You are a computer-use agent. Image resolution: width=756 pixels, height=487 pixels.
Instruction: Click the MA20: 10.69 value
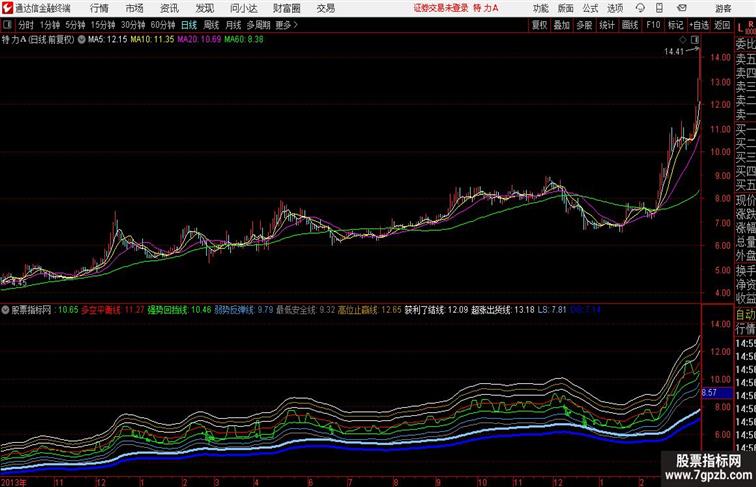click(199, 40)
